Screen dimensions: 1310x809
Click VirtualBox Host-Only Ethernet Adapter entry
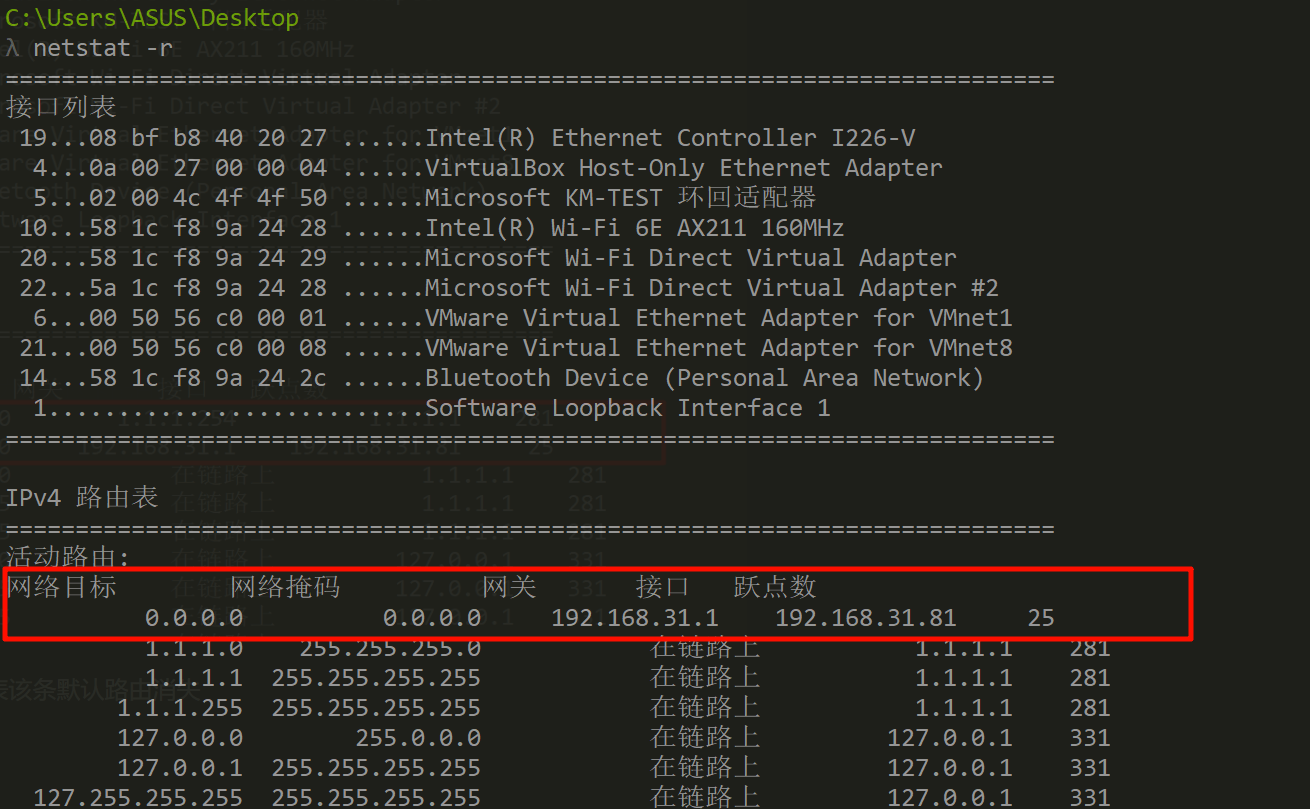(x=684, y=168)
